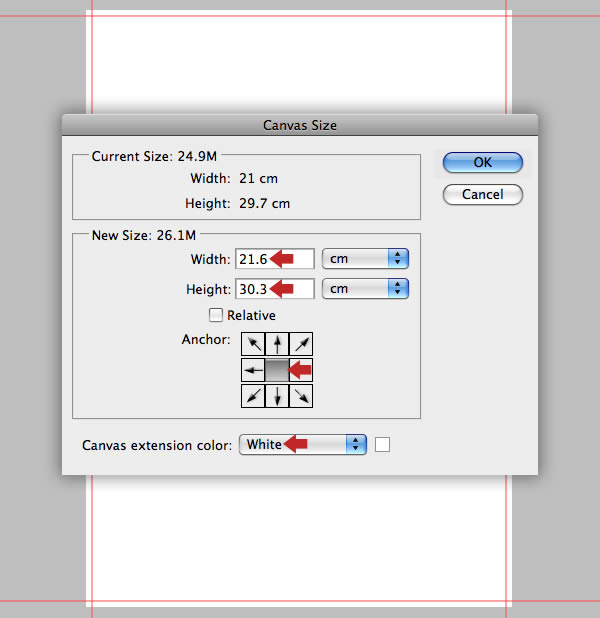Open the Height unit cm dropdown
600x618 pixels.
(x=365, y=289)
